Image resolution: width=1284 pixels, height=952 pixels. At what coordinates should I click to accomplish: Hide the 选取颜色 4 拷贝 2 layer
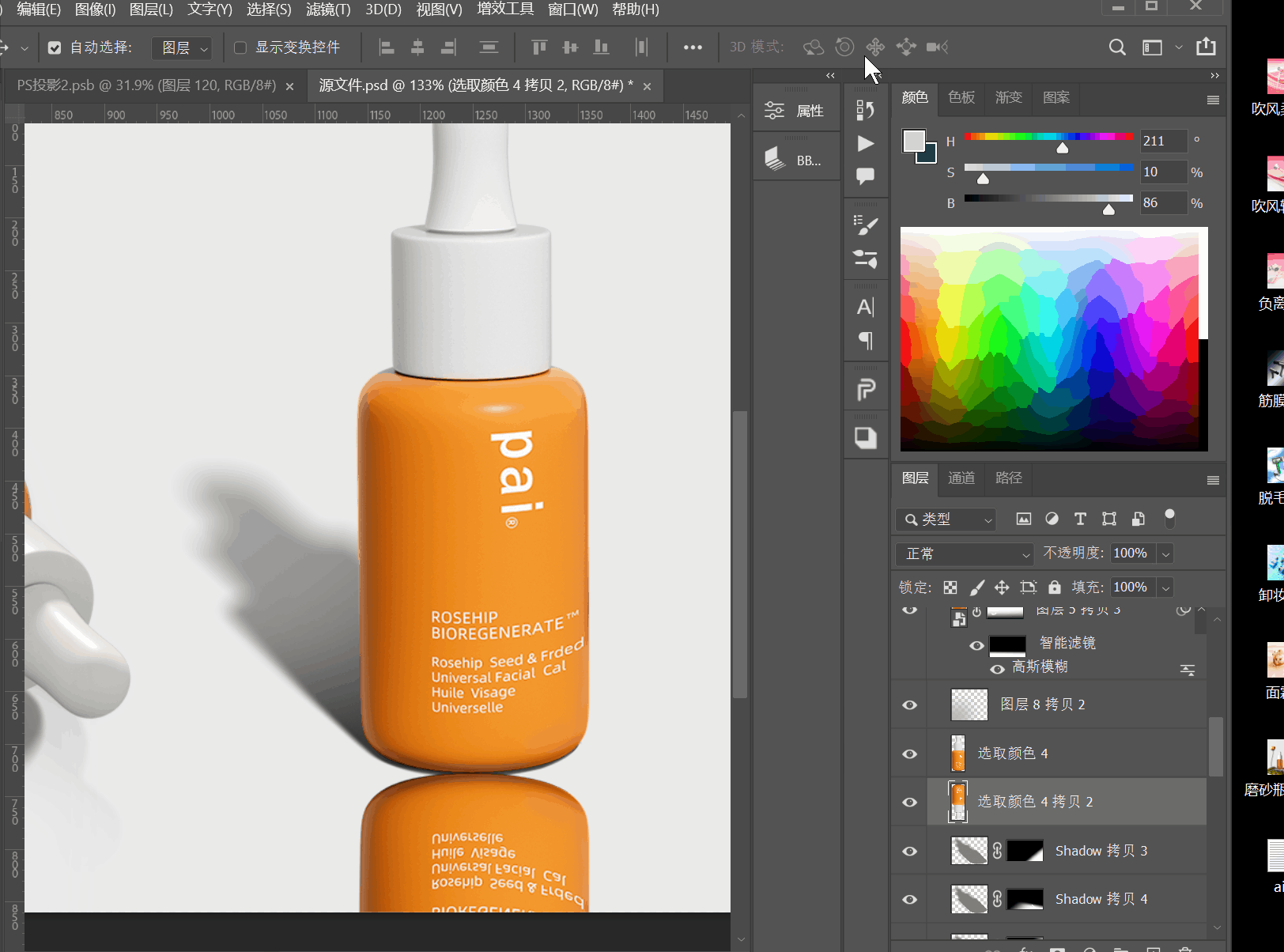tap(910, 802)
